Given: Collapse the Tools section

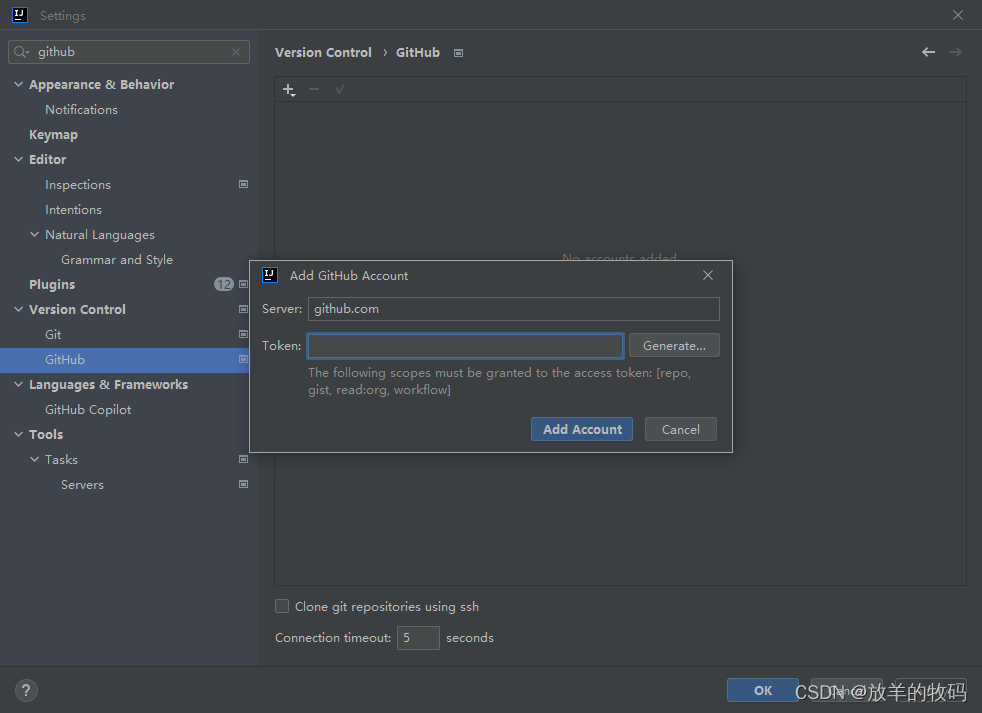Looking at the screenshot, I should pyautogui.click(x=18, y=434).
